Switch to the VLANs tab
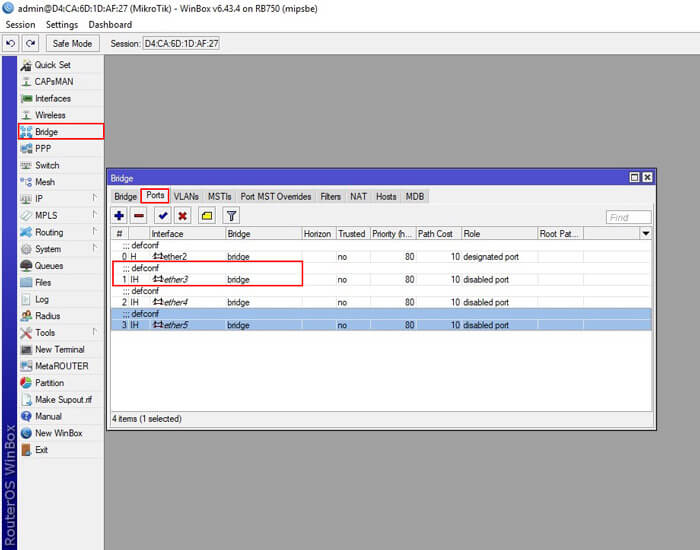Image resolution: width=700 pixels, height=550 pixels. pos(186,196)
